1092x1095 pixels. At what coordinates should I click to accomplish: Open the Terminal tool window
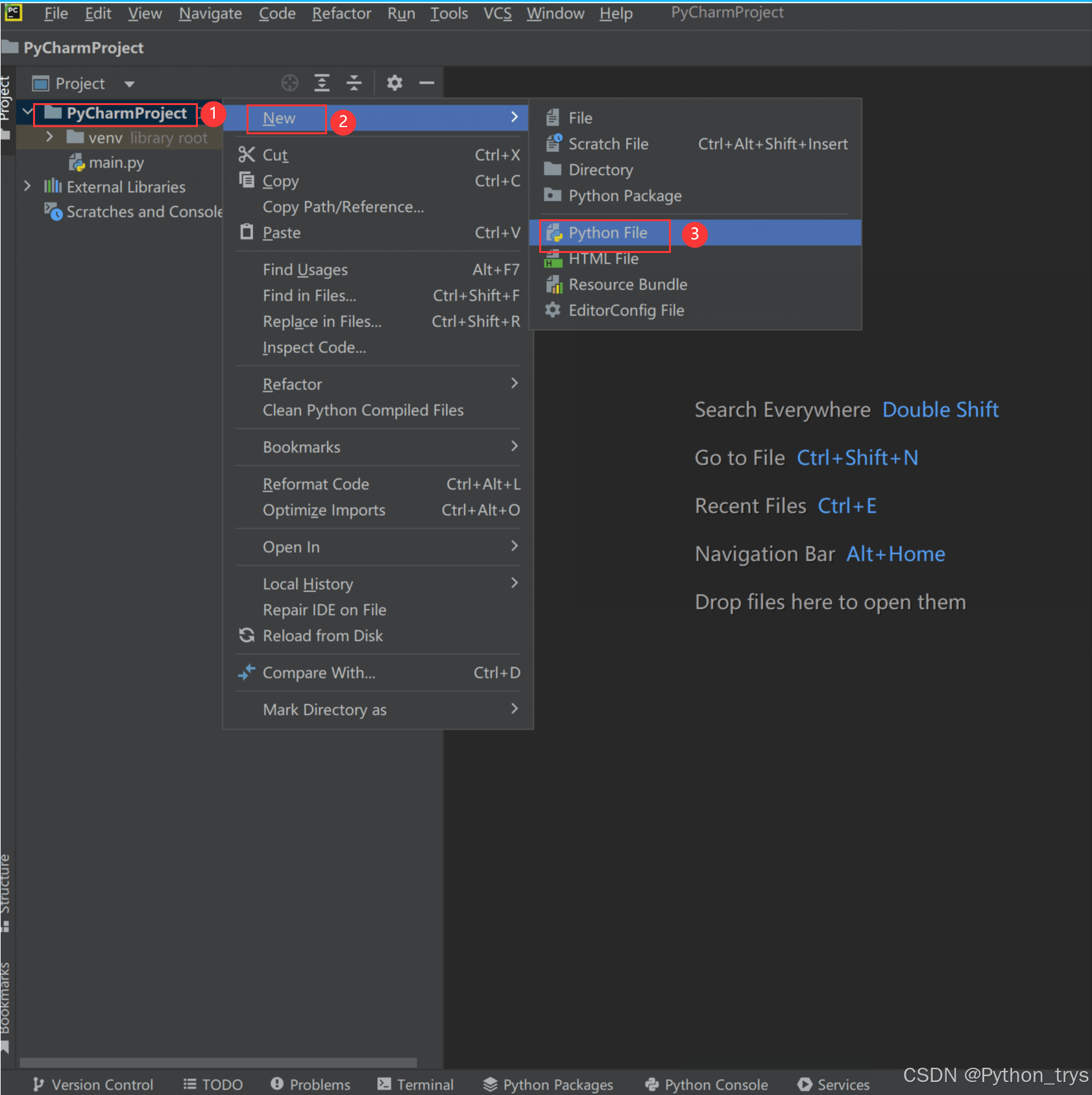click(x=415, y=1084)
